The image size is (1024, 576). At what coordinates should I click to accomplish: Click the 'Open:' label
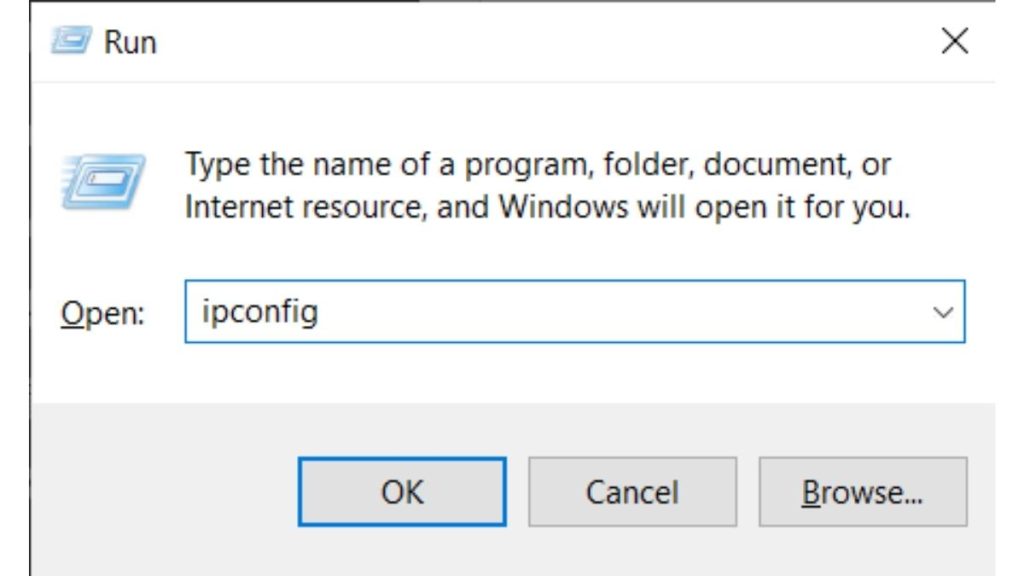click(x=102, y=313)
